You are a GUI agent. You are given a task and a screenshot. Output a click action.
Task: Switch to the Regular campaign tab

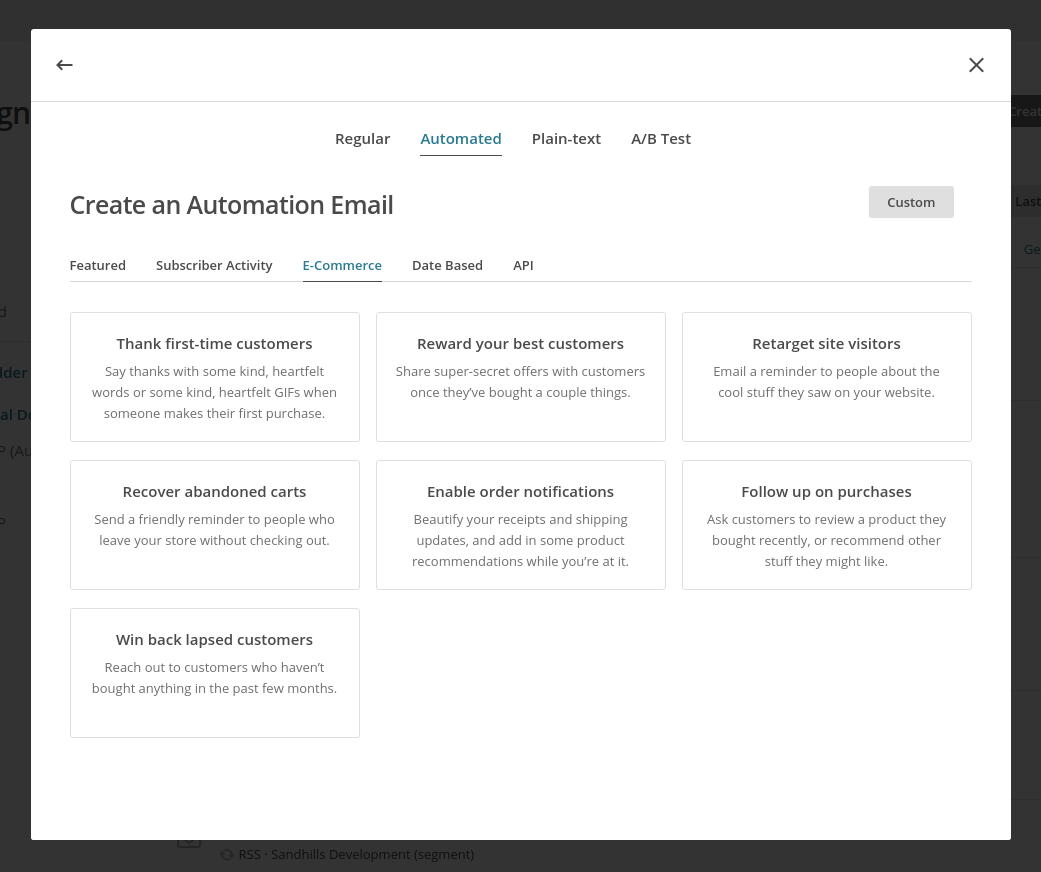[362, 139]
